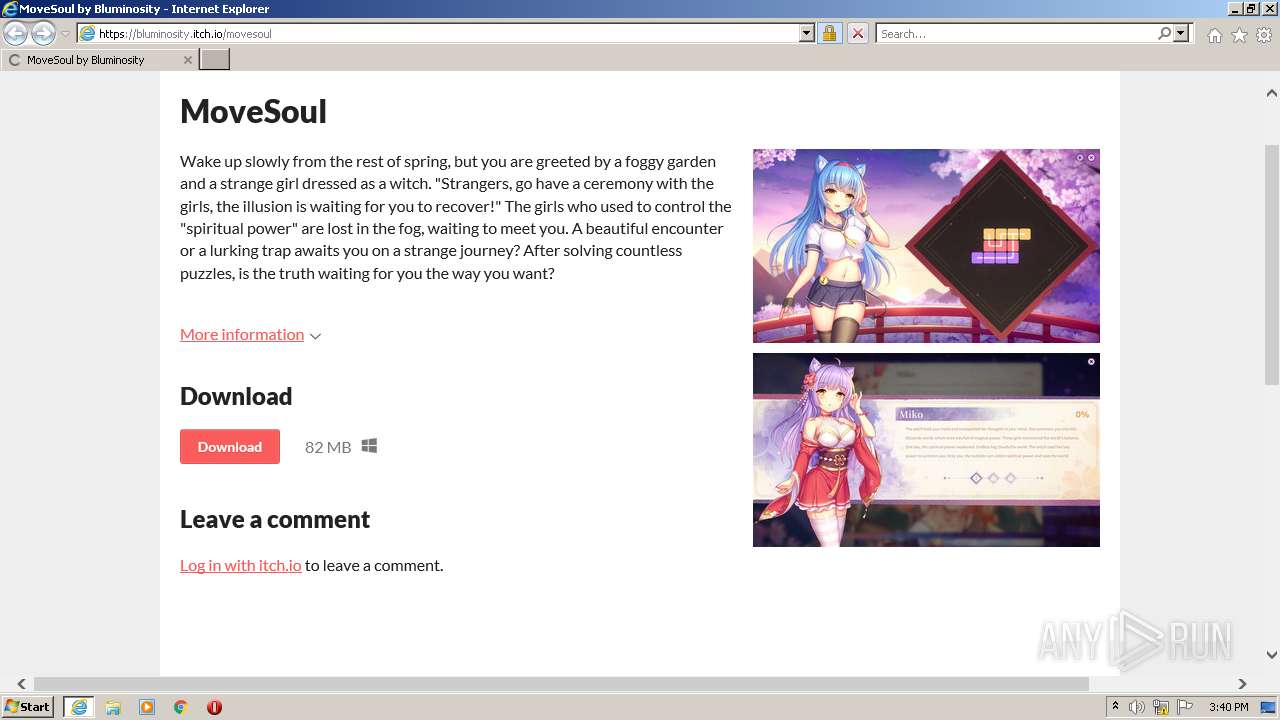Viewport: 1280px width, 720px height.
Task: Click the red Download button
Action: point(230,447)
